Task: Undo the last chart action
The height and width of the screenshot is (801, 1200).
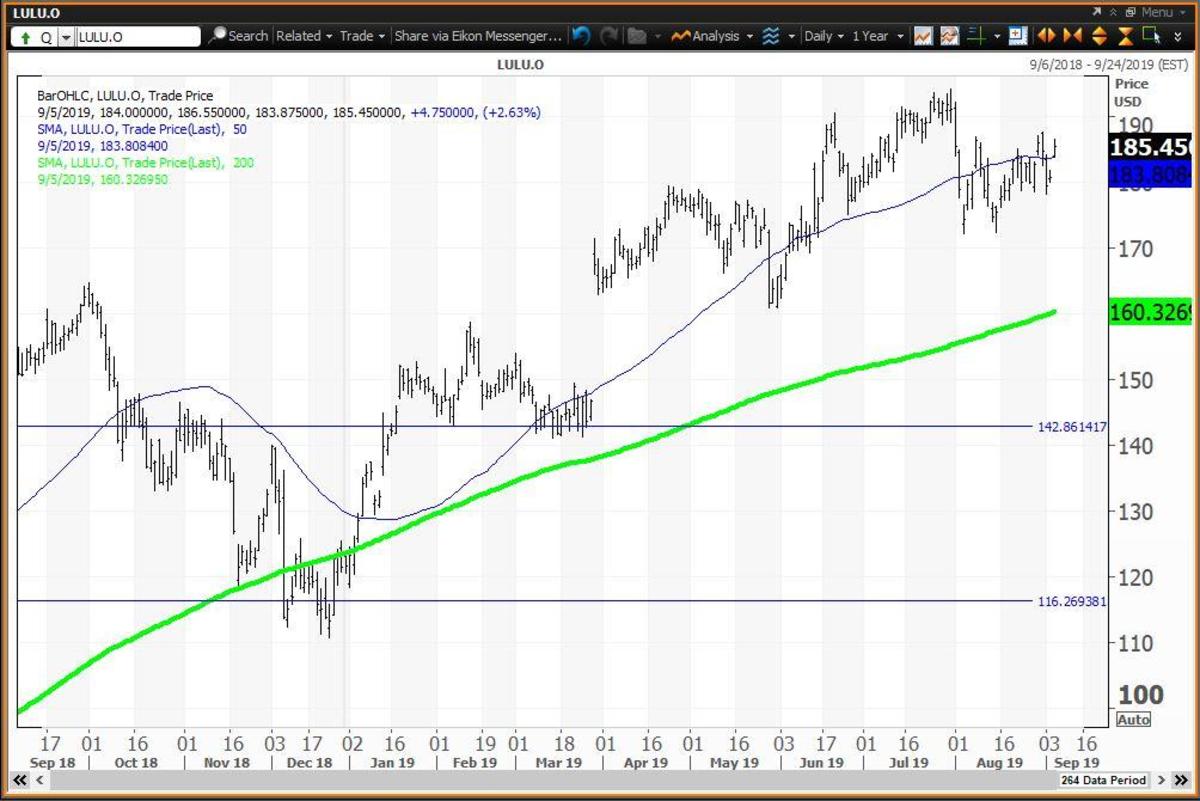Action: pyautogui.click(x=581, y=36)
